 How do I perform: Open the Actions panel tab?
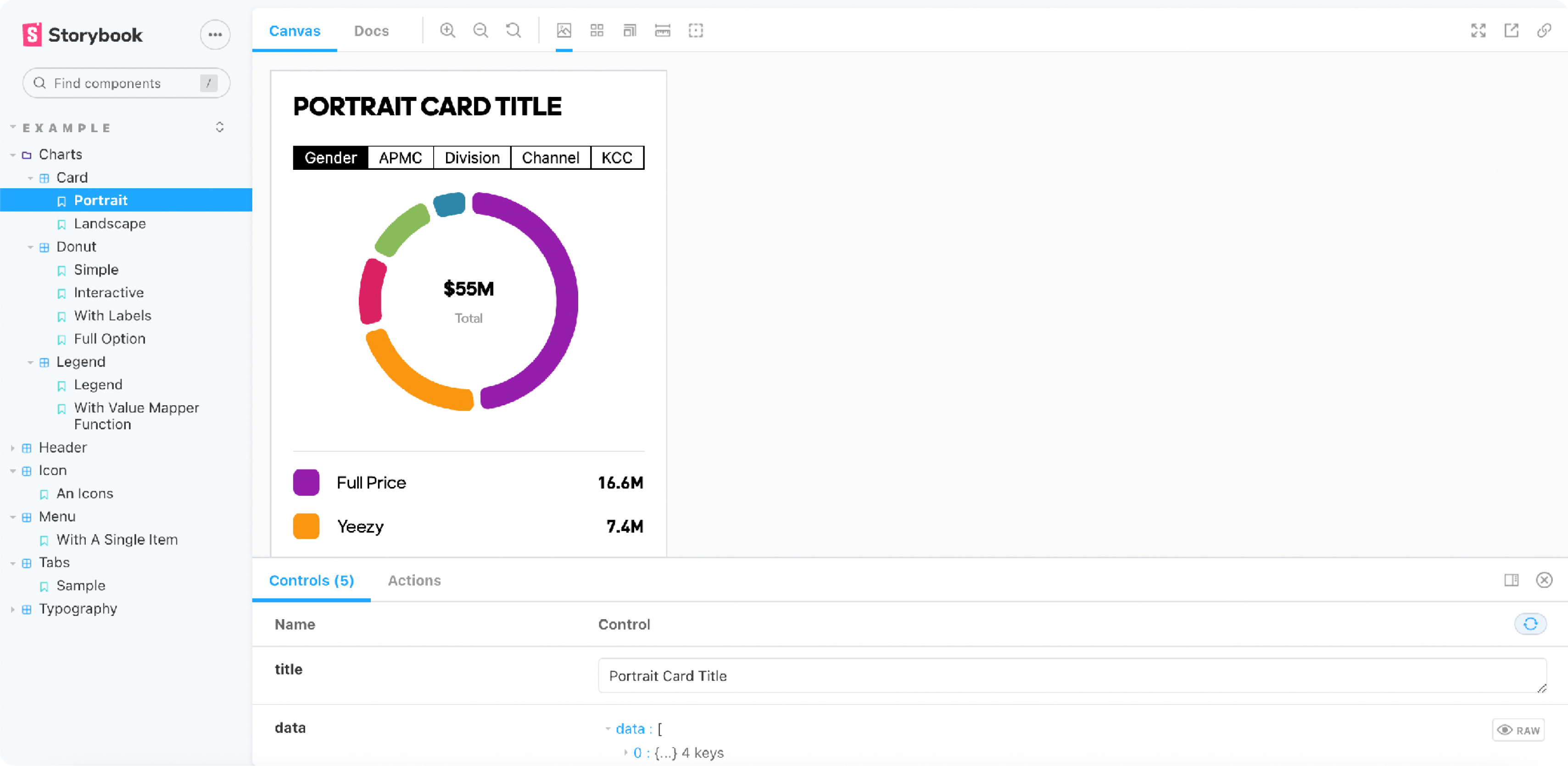click(x=414, y=580)
